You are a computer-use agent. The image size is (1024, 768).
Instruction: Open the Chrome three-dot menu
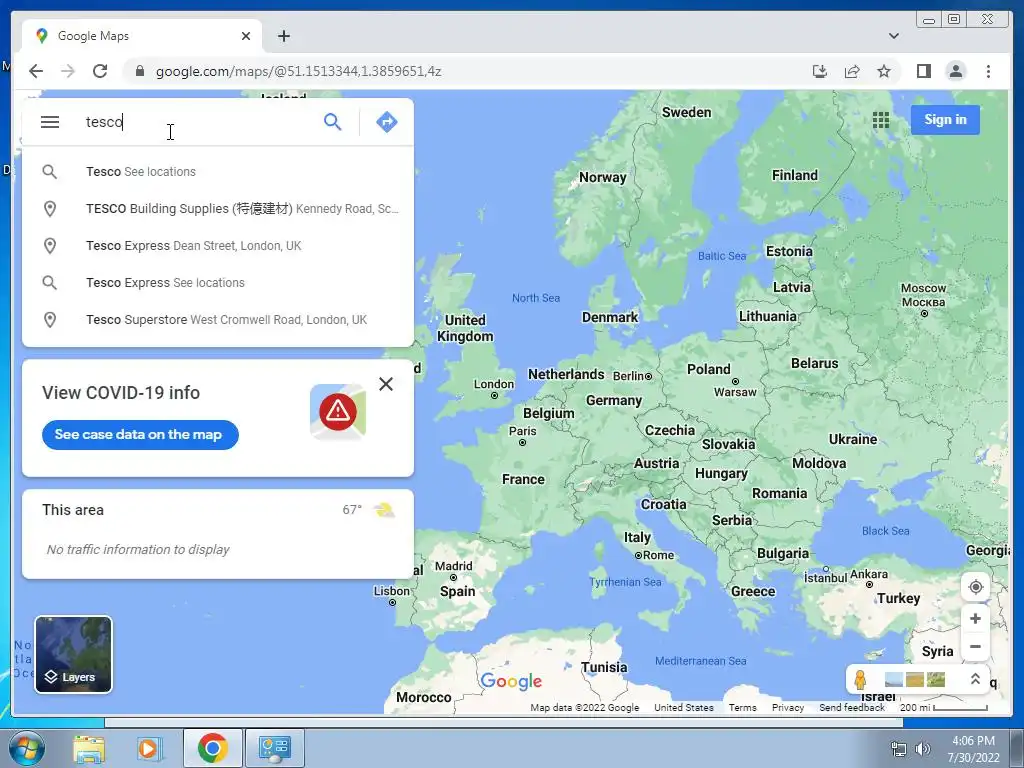point(988,71)
